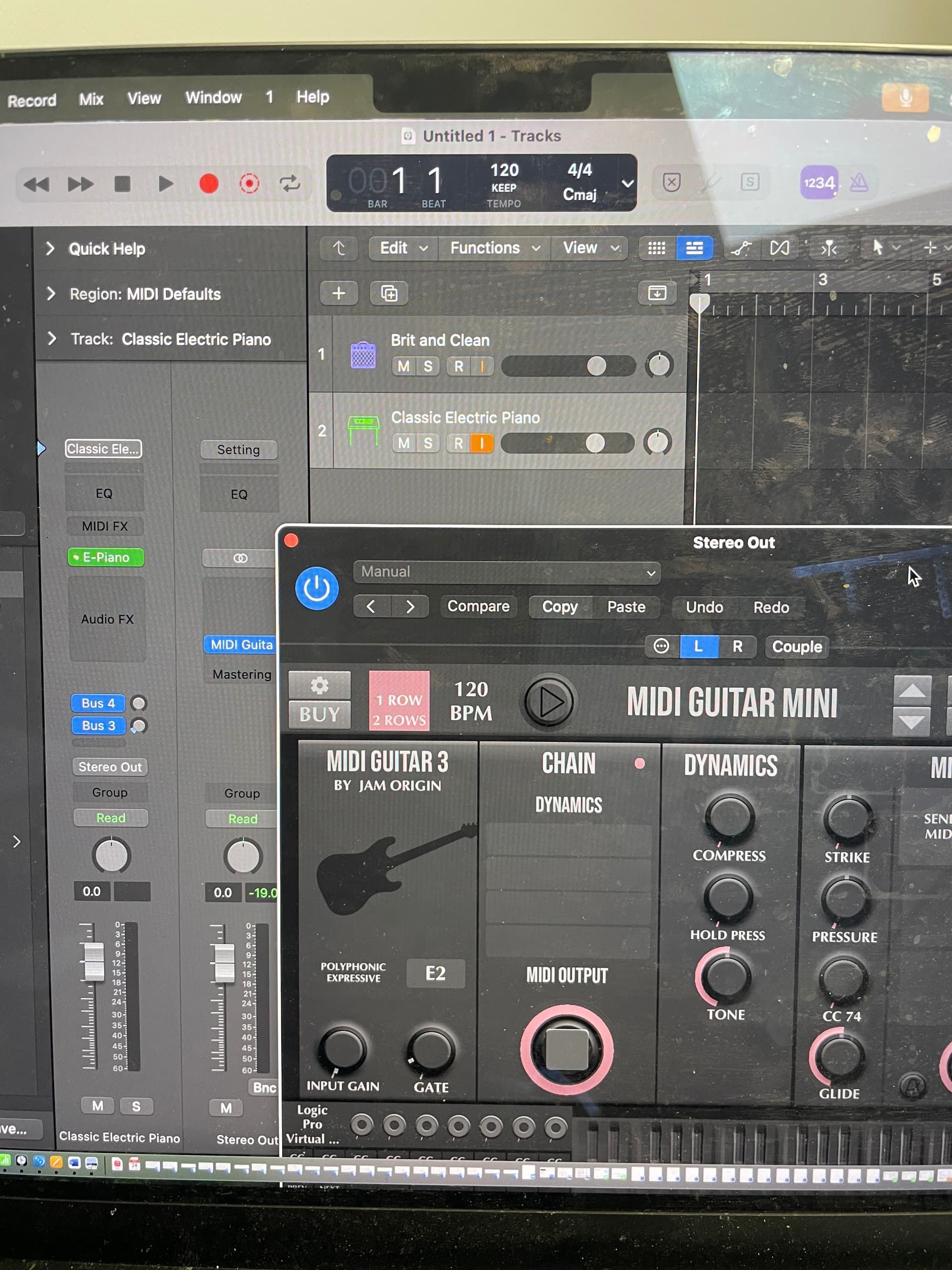Toggle the Cycle loop mode button
The image size is (952, 1270).
point(290,184)
